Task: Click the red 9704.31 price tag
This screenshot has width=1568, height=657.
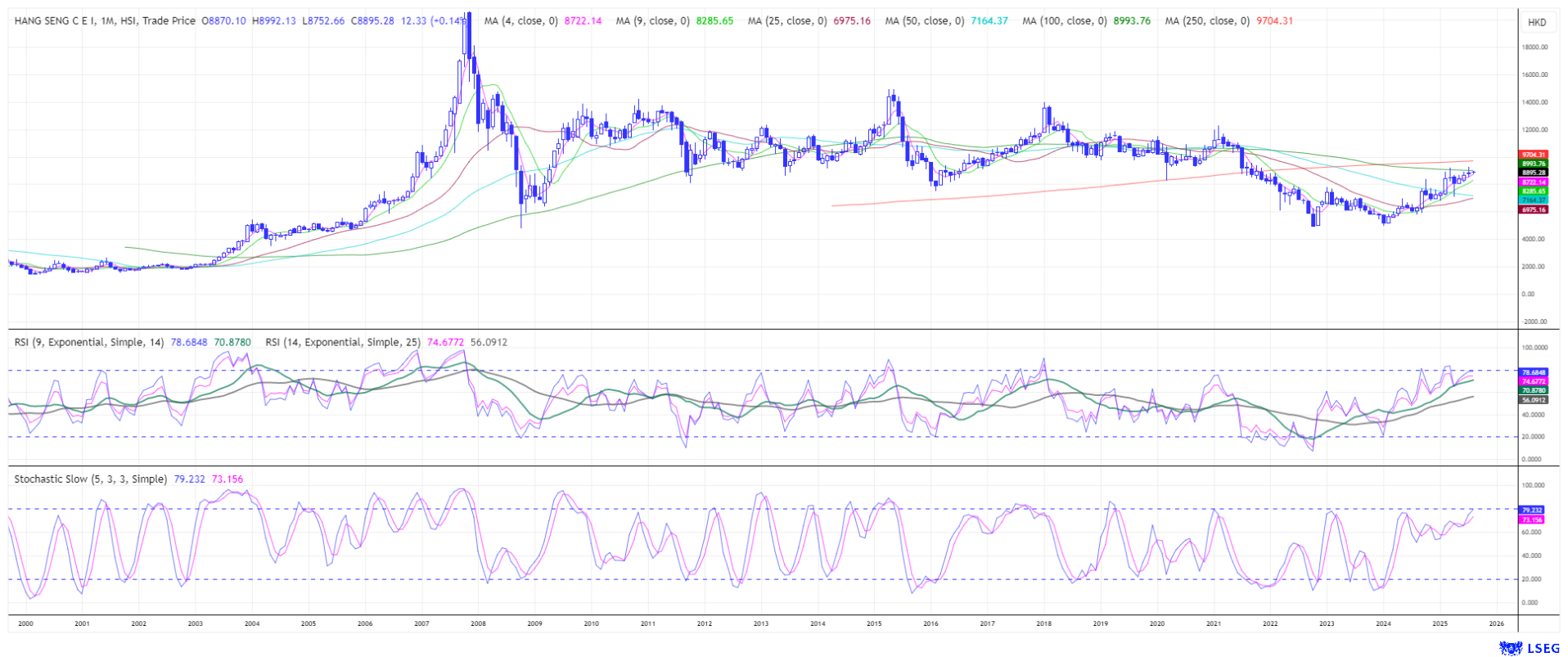Action: pyautogui.click(x=1533, y=155)
